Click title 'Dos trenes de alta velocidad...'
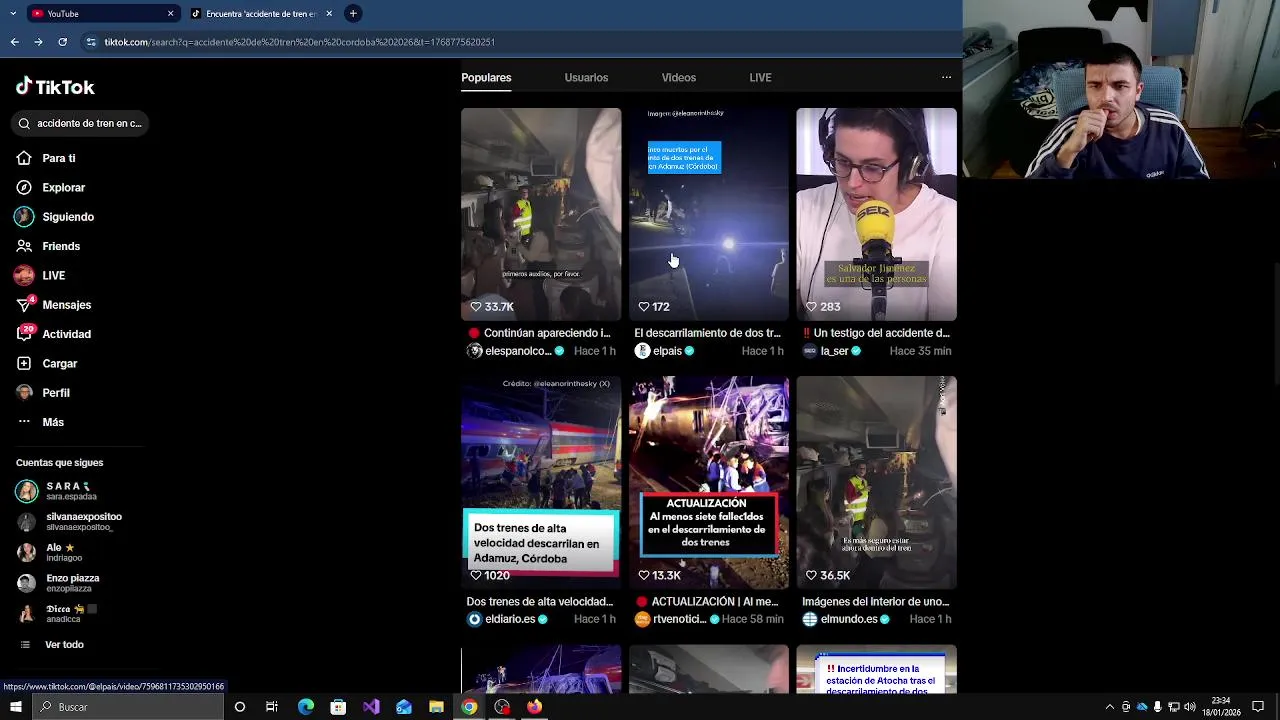 540,602
